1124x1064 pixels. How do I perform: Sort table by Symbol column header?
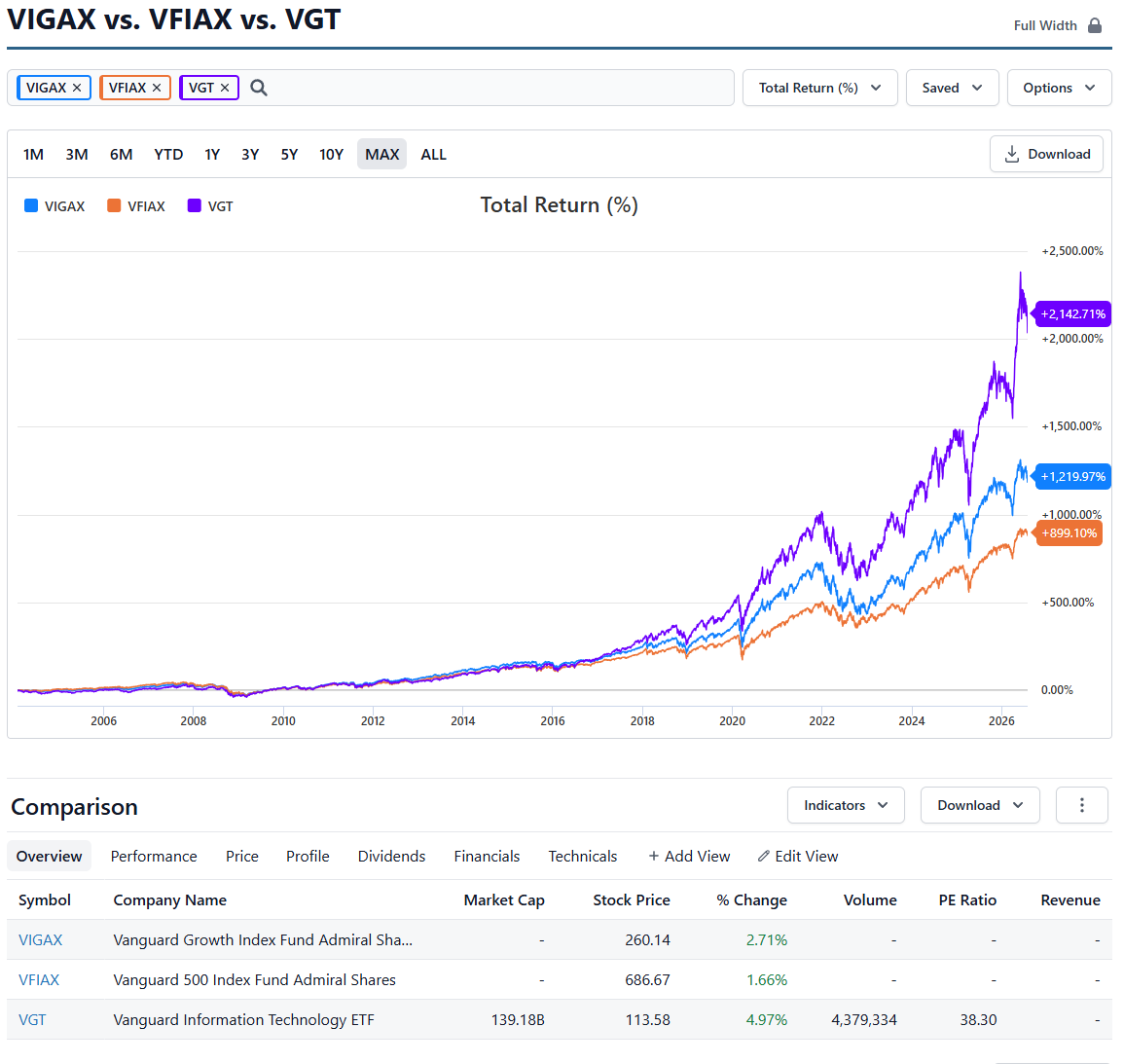pos(45,899)
